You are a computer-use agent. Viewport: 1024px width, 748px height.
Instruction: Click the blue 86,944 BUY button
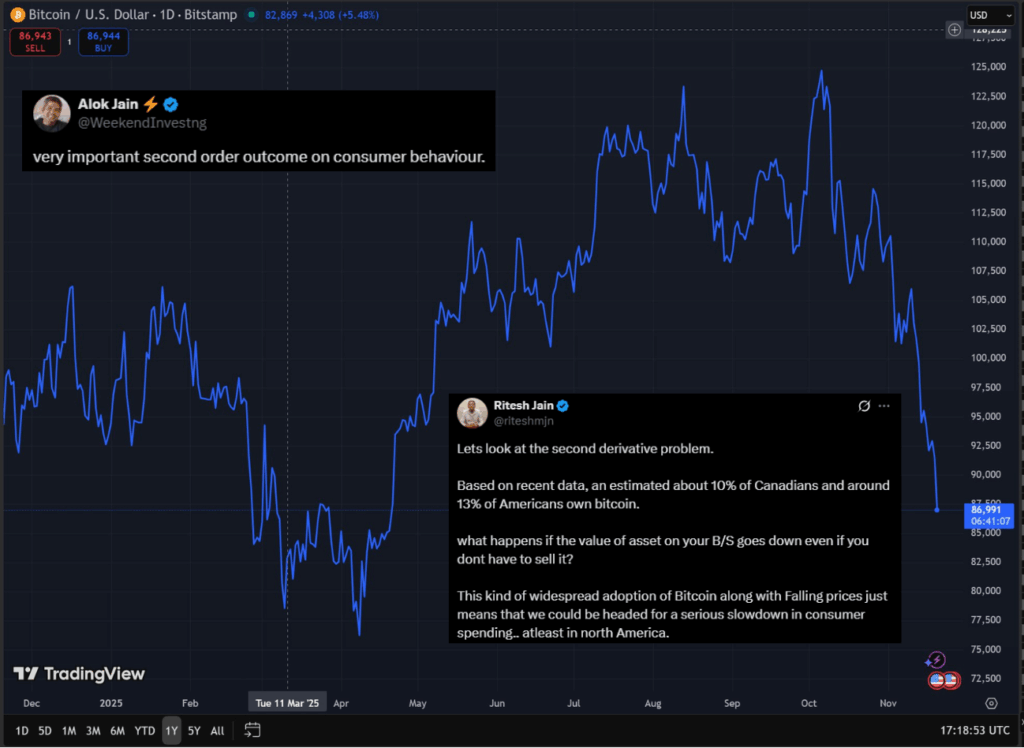click(x=102, y=41)
